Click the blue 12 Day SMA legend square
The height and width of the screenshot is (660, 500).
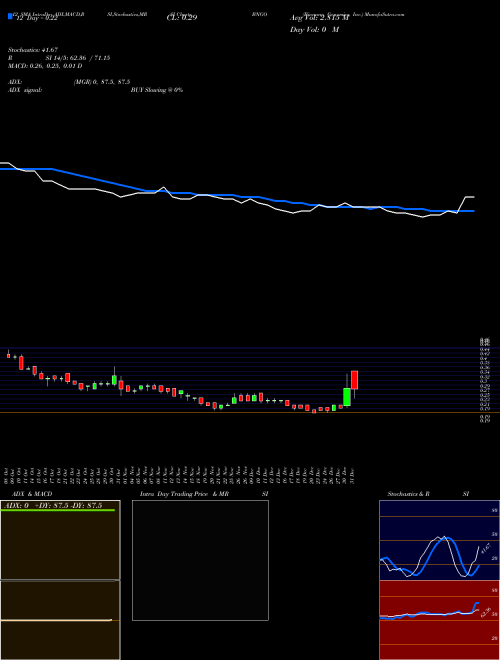pyautogui.click(x=10, y=17)
